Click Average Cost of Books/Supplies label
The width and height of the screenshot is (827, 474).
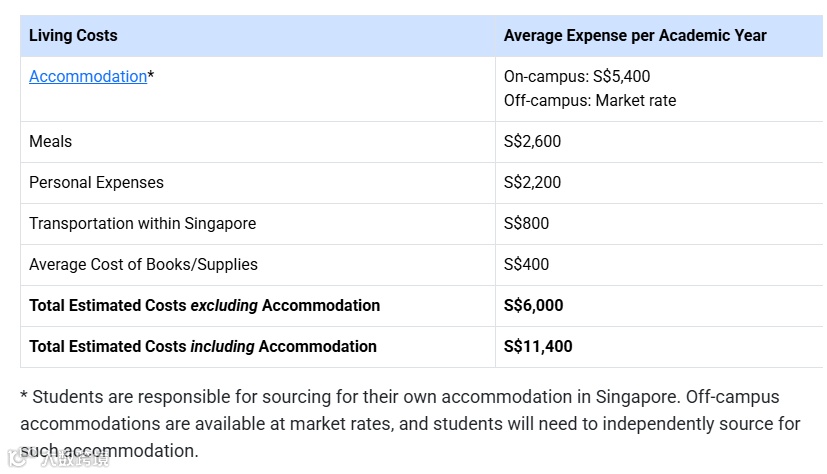point(143,264)
